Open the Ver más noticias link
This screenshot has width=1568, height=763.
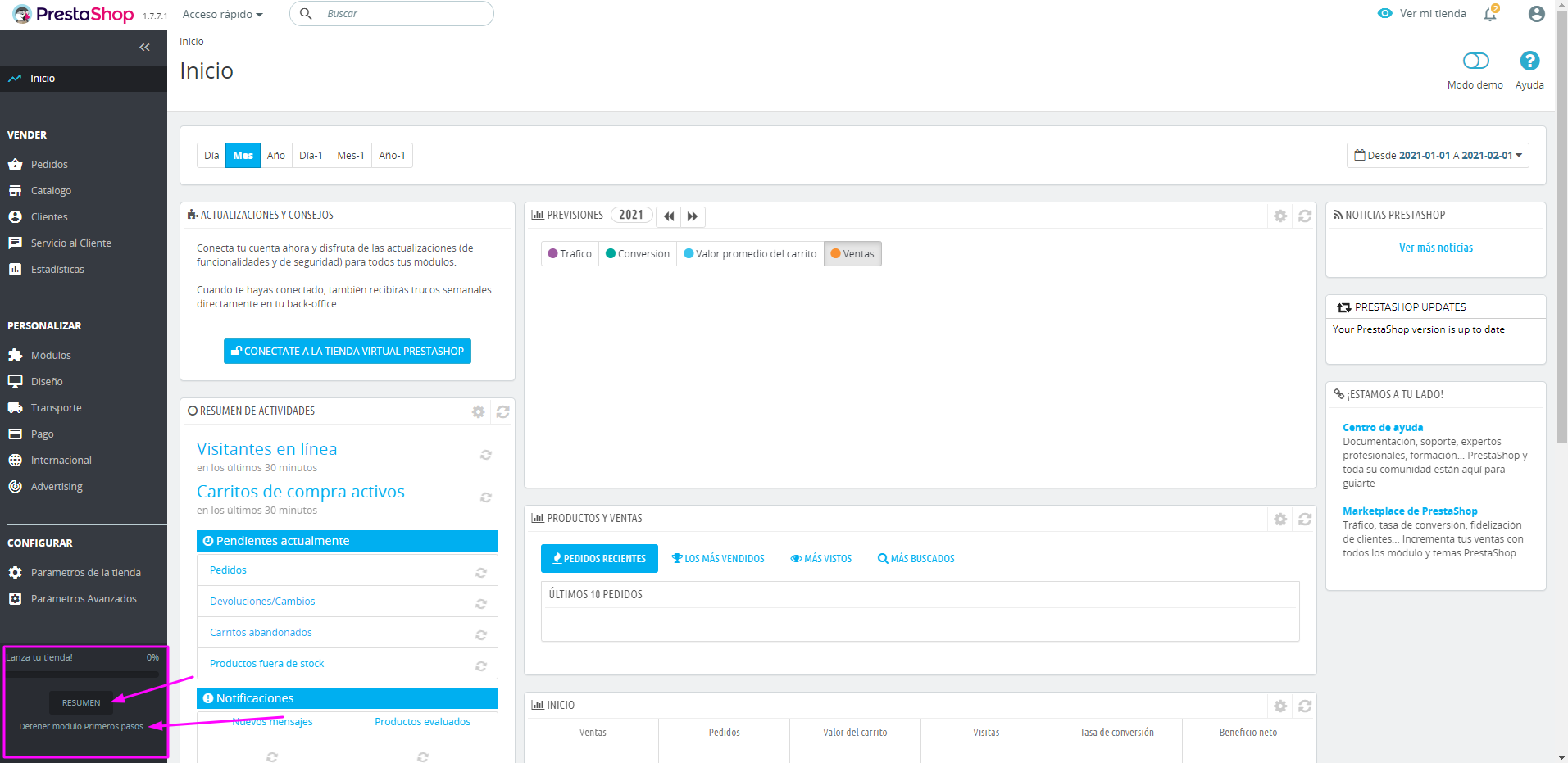pyautogui.click(x=1436, y=248)
